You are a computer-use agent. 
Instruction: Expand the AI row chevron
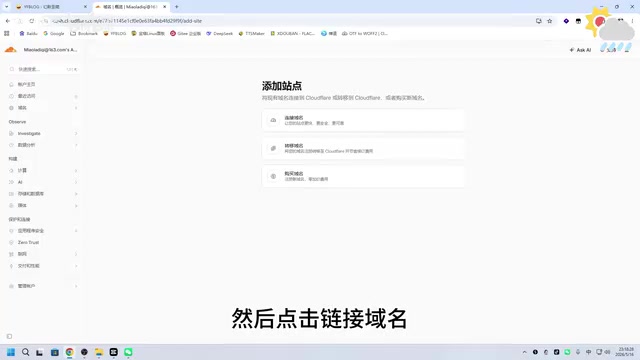[76, 182]
